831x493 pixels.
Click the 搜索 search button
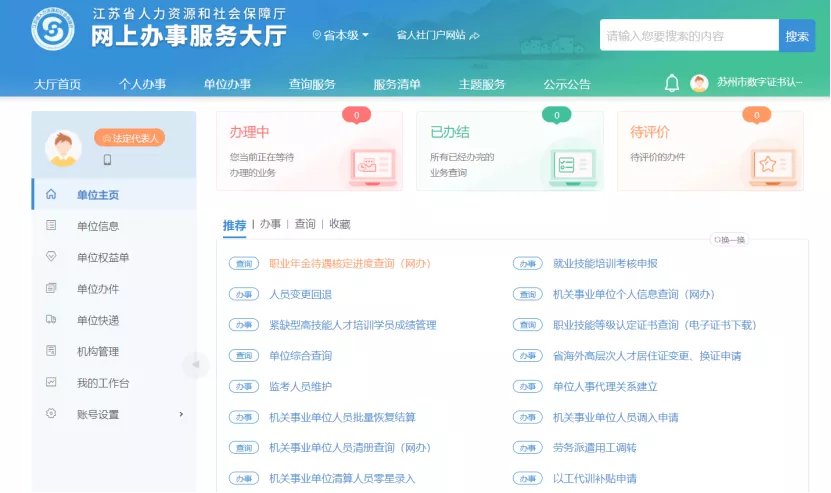797,36
